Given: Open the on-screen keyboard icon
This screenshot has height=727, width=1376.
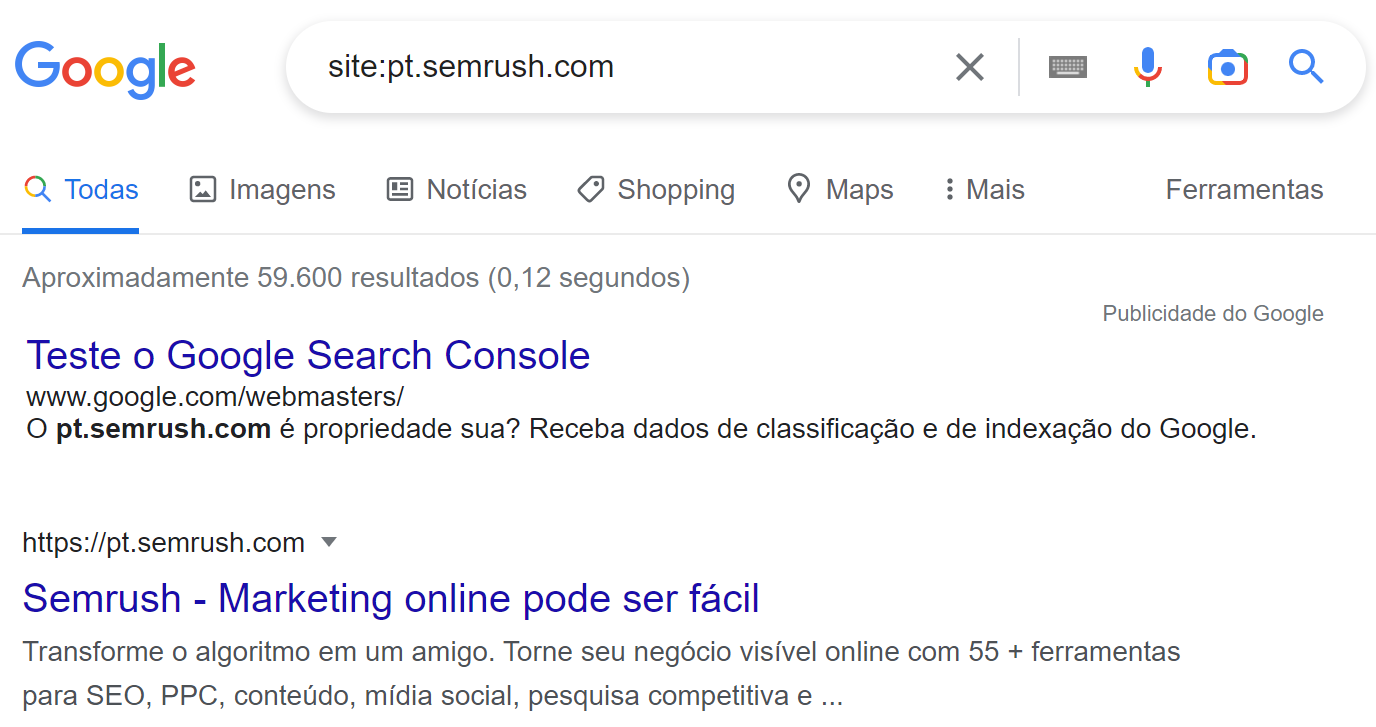Looking at the screenshot, I should pyautogui.click(x=1067, y=67).
